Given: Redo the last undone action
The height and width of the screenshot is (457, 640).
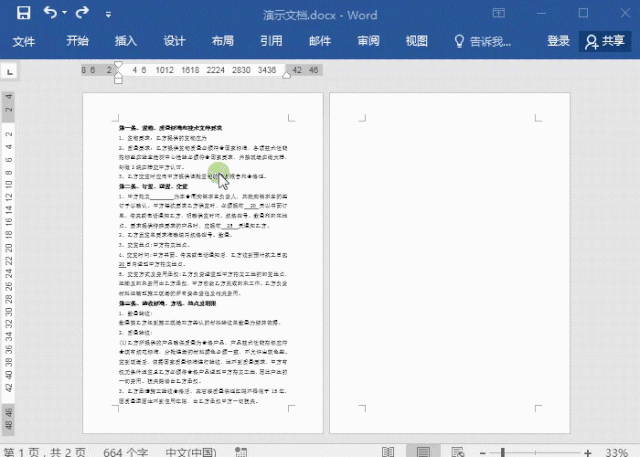Looking at the screenshot, I should click(82, 13).
